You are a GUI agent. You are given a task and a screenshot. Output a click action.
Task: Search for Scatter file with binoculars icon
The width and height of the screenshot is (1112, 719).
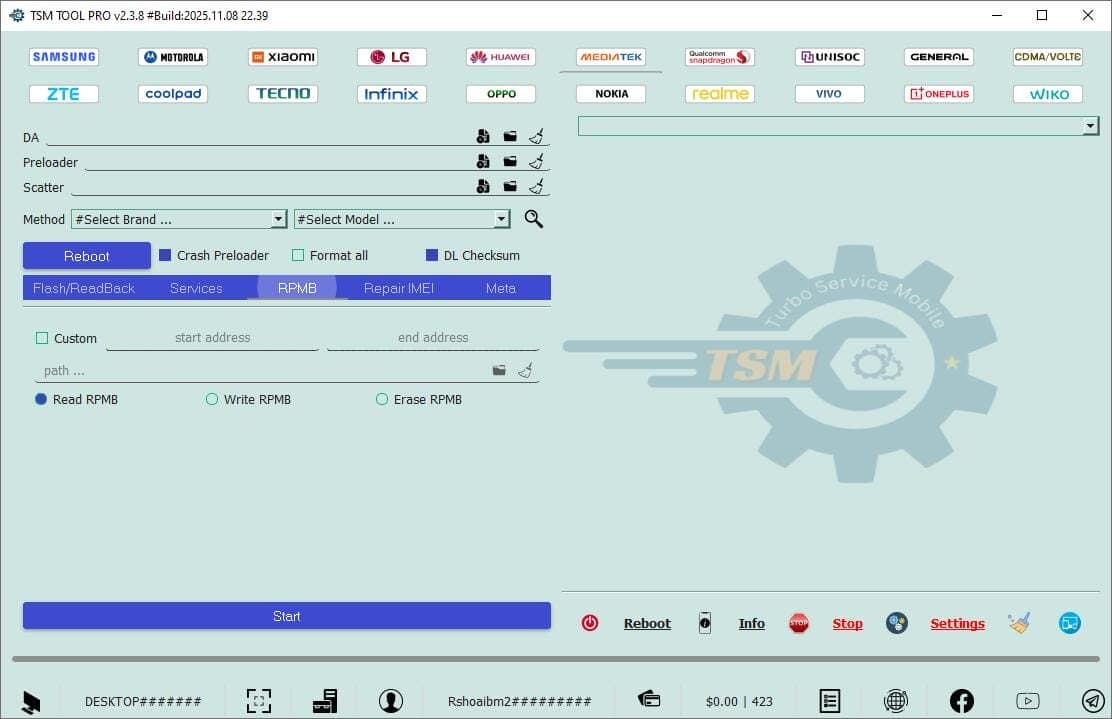[x=483, y=186]
